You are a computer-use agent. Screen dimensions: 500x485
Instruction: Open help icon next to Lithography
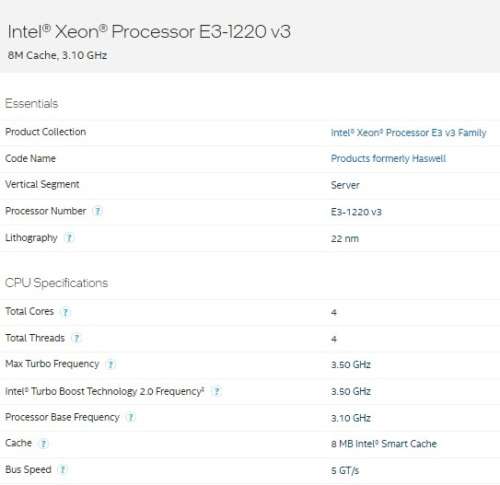(69, 238)
